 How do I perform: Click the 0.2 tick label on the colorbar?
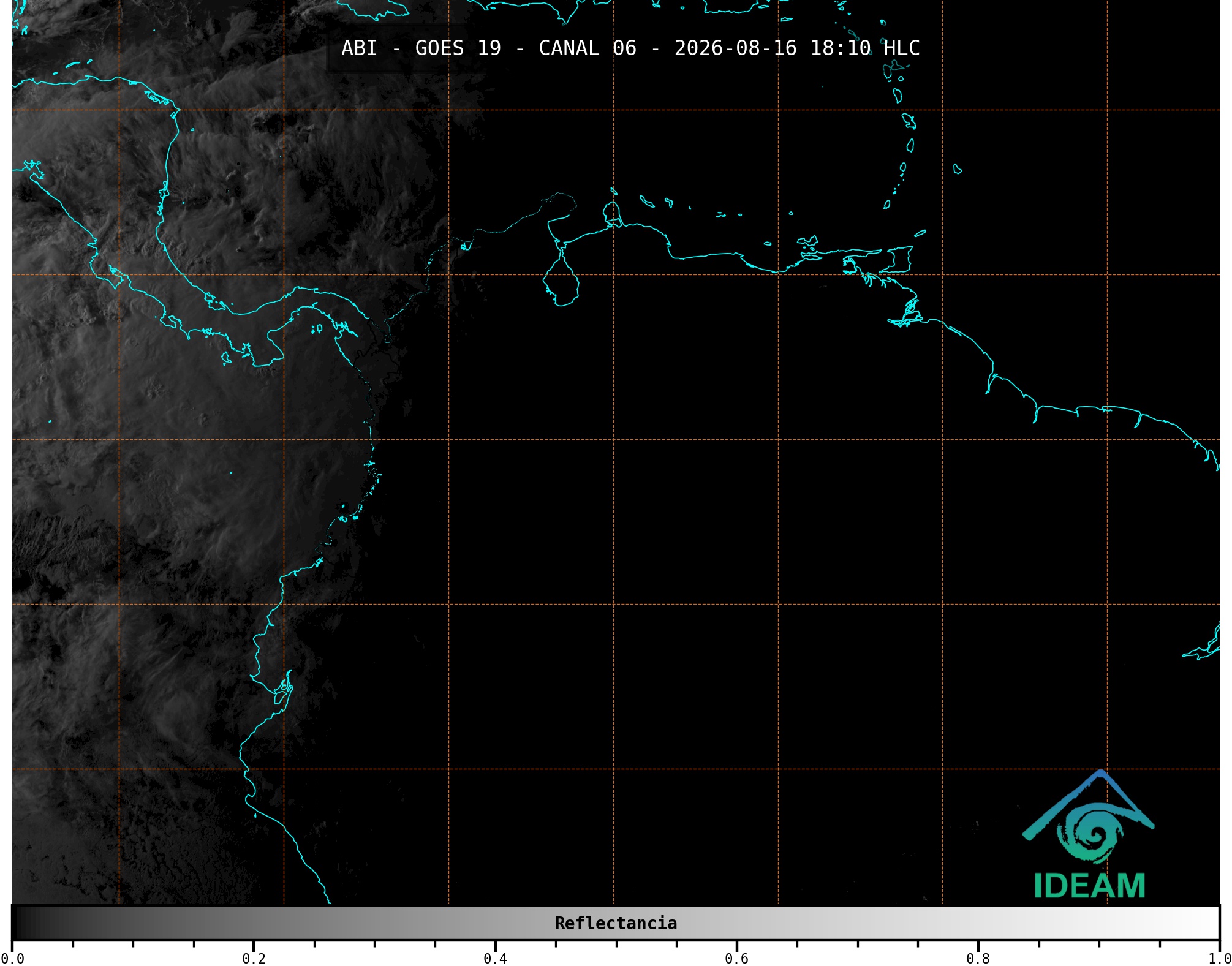pos(254,958)
